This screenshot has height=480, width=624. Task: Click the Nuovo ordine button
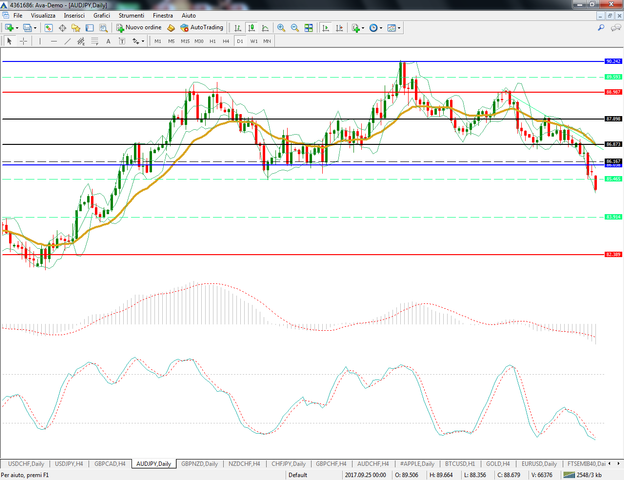click(139, 27)
